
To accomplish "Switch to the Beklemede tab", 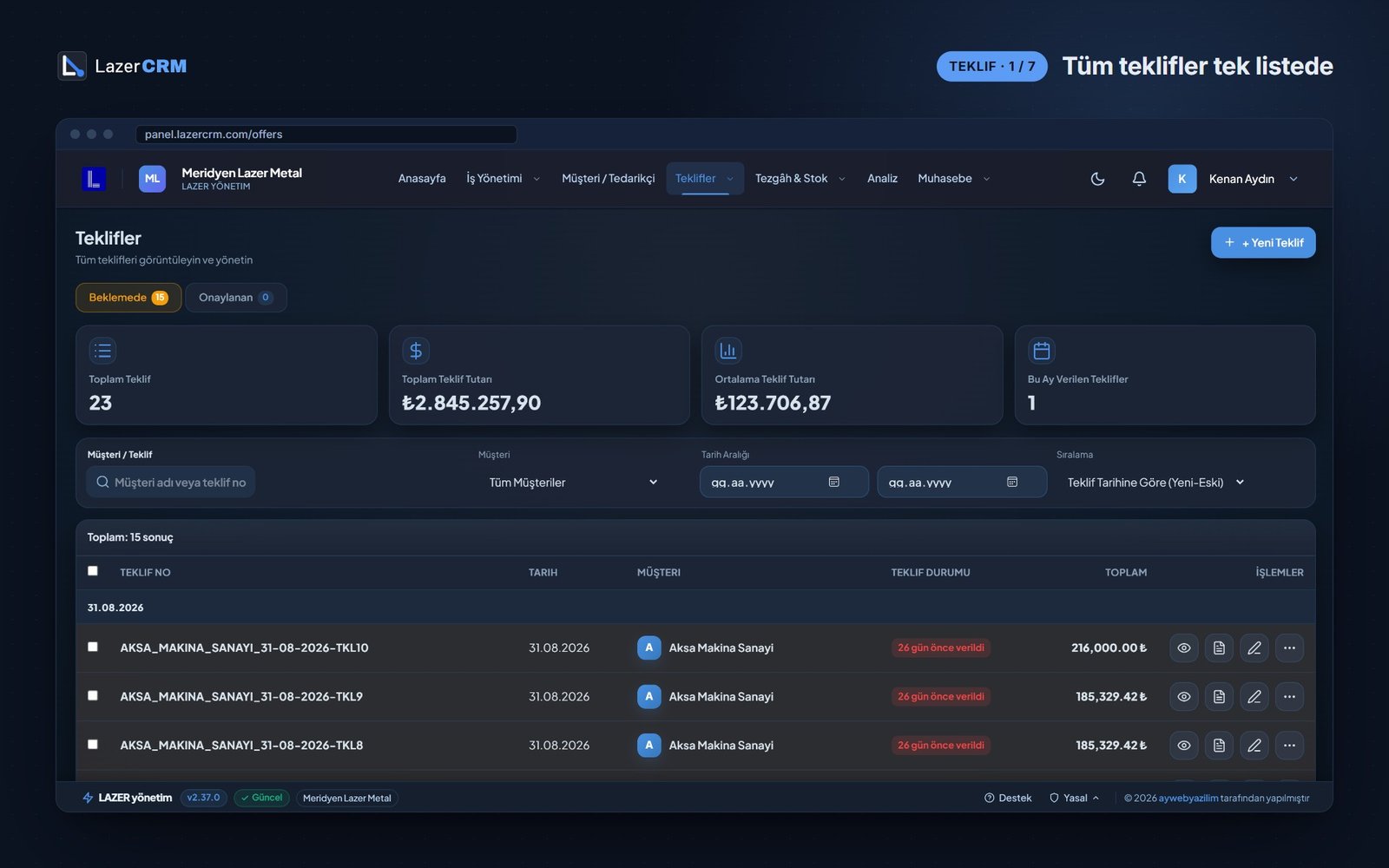I will click(x=128, y=298).
